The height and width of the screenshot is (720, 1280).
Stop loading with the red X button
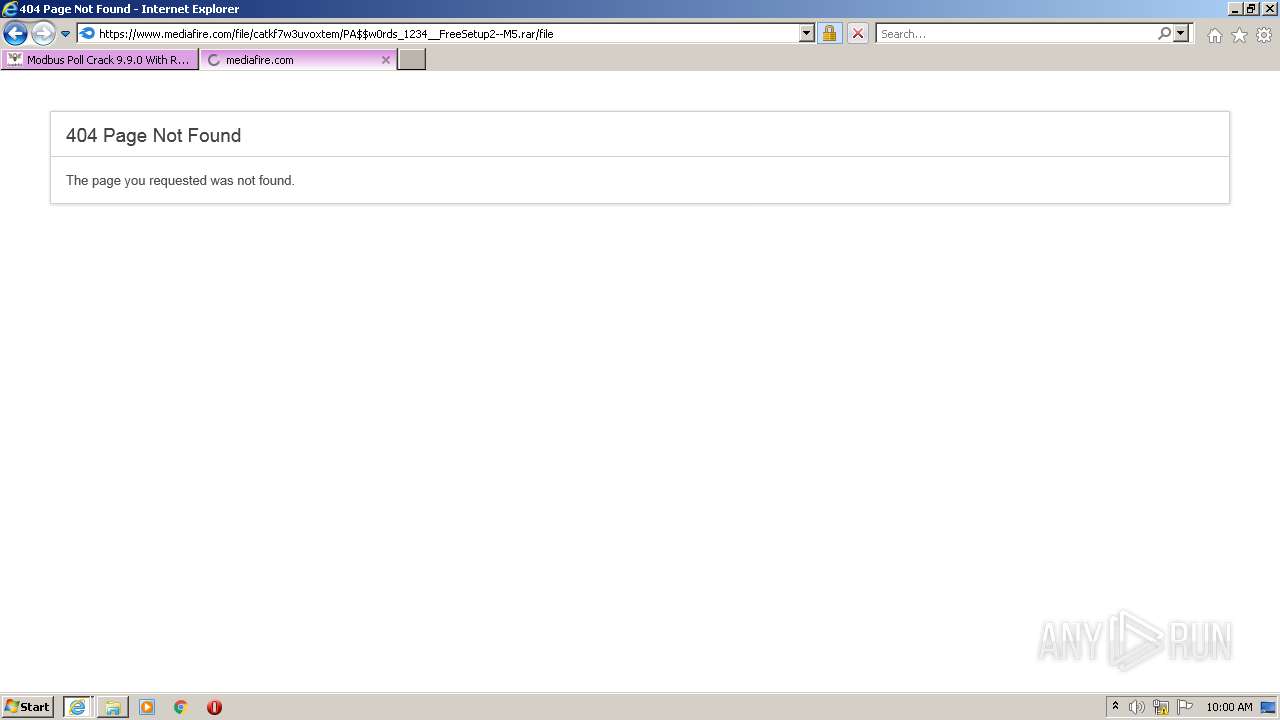click(857, 33)
